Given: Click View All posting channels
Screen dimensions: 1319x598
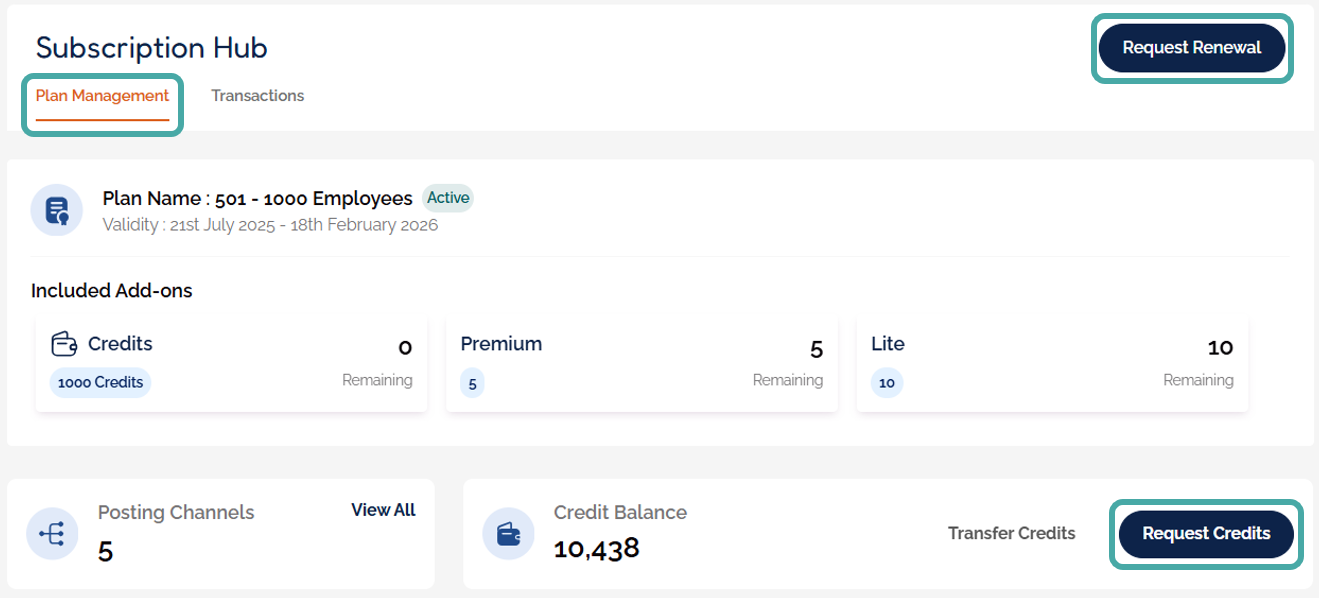Looking at the screenshot, I should coord(383,510).
